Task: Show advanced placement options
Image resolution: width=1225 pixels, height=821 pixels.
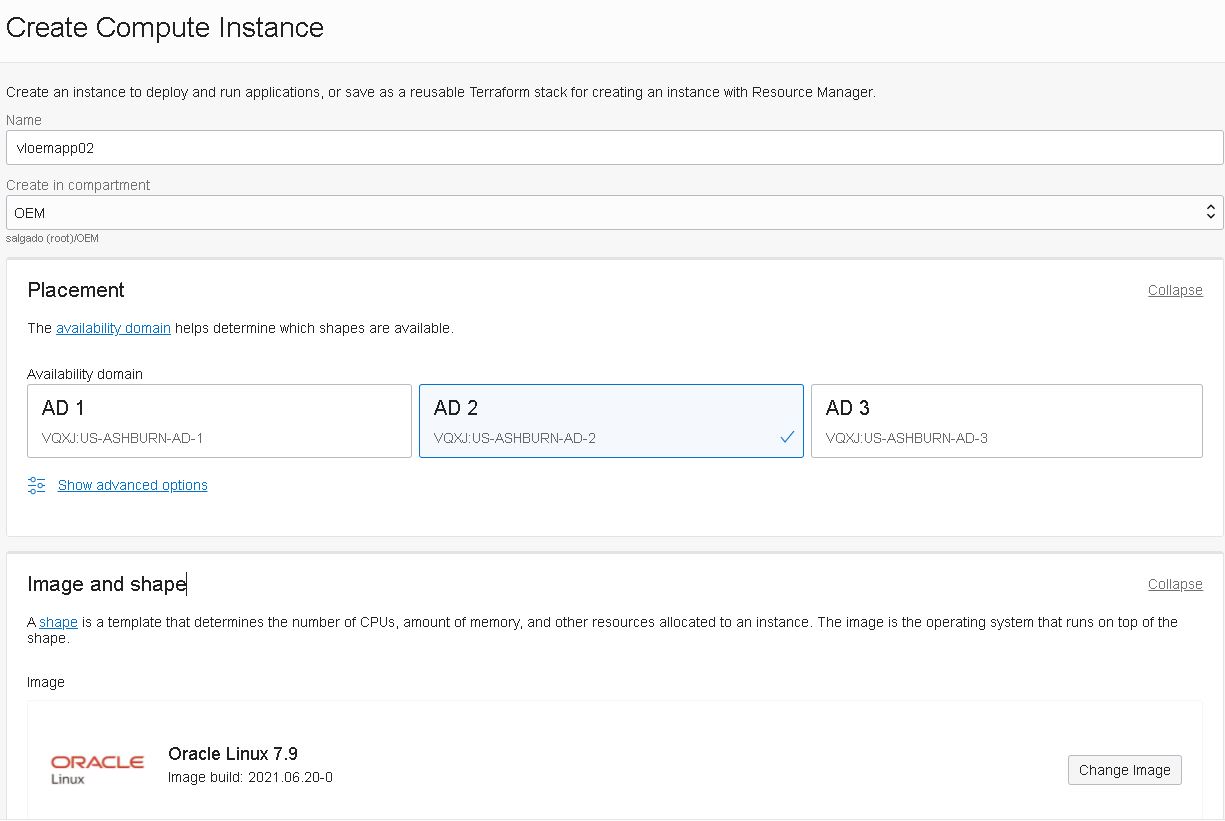Action: point(132,485)
